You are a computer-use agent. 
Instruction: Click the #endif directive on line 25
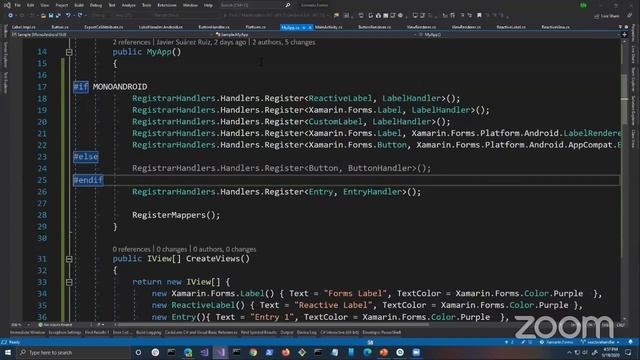[88, 180]
